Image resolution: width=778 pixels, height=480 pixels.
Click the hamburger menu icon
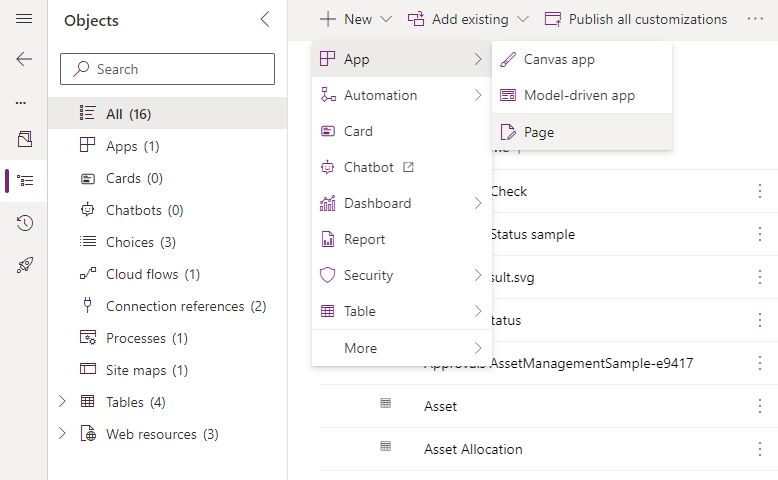click(x=24, y=19)
